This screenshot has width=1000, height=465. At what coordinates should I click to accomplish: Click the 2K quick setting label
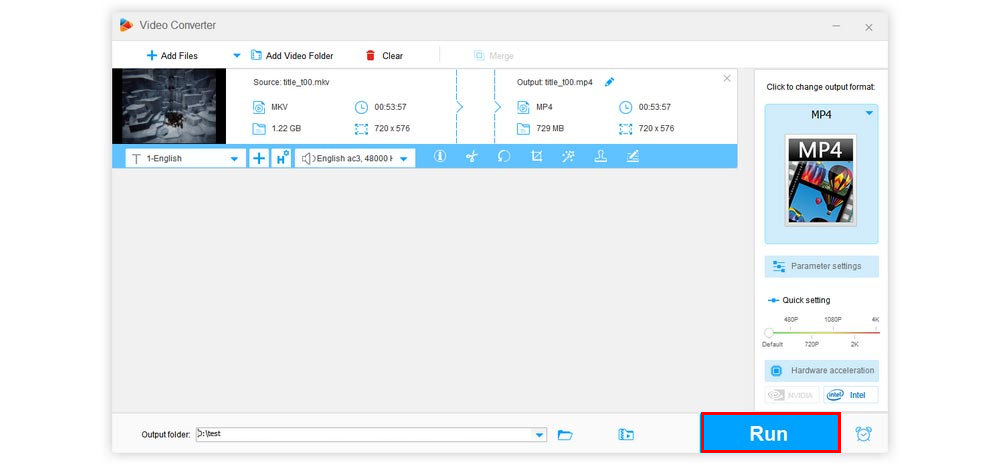855,344
